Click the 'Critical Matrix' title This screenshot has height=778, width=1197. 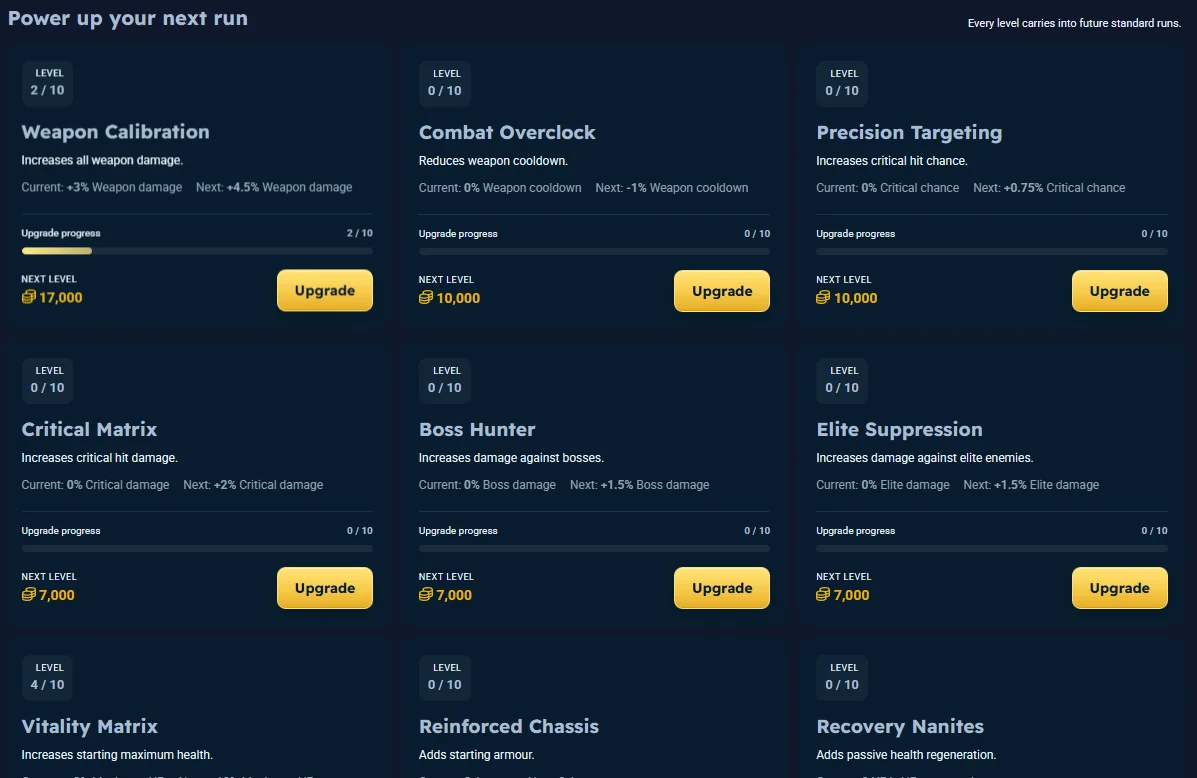tap(89, 430)
